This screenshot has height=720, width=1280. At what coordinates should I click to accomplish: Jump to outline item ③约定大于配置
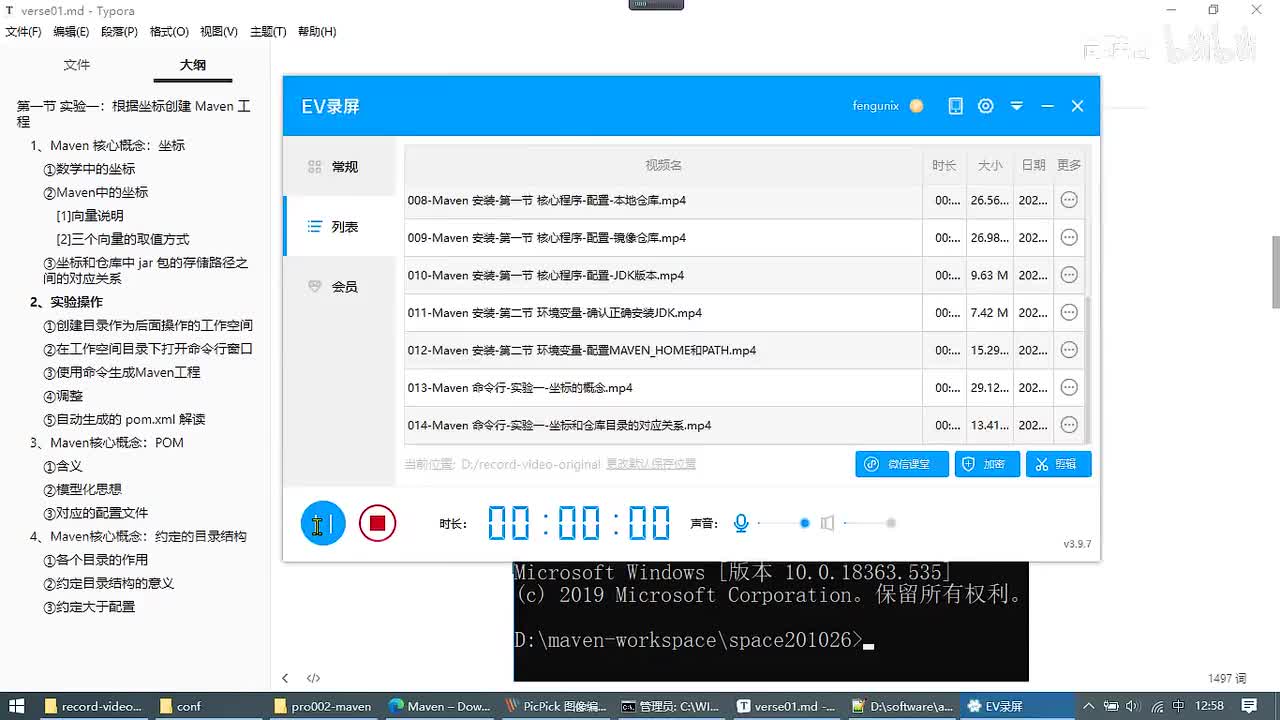pyautogui.click(x=89, y=607)
